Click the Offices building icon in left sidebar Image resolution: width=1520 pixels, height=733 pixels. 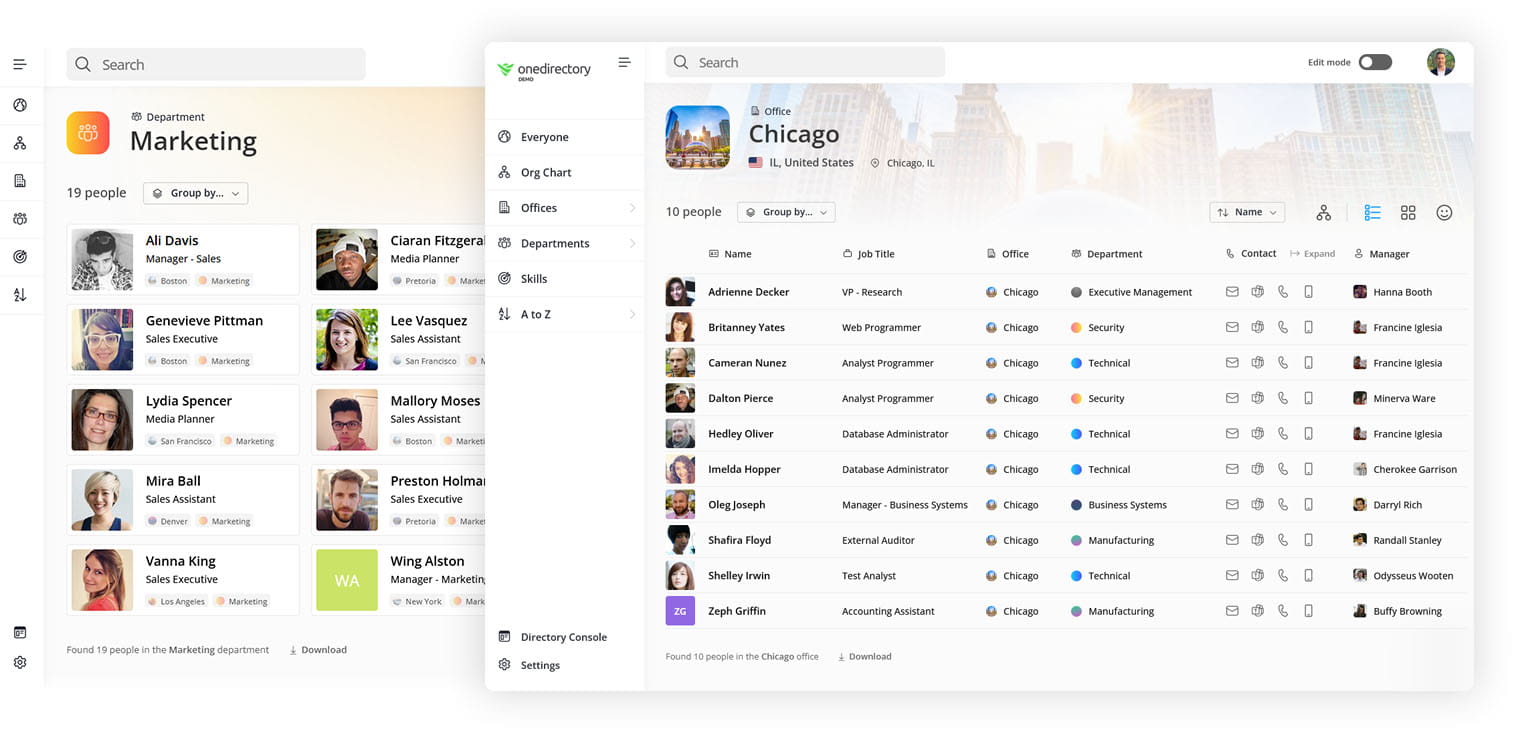coord(505,207)
